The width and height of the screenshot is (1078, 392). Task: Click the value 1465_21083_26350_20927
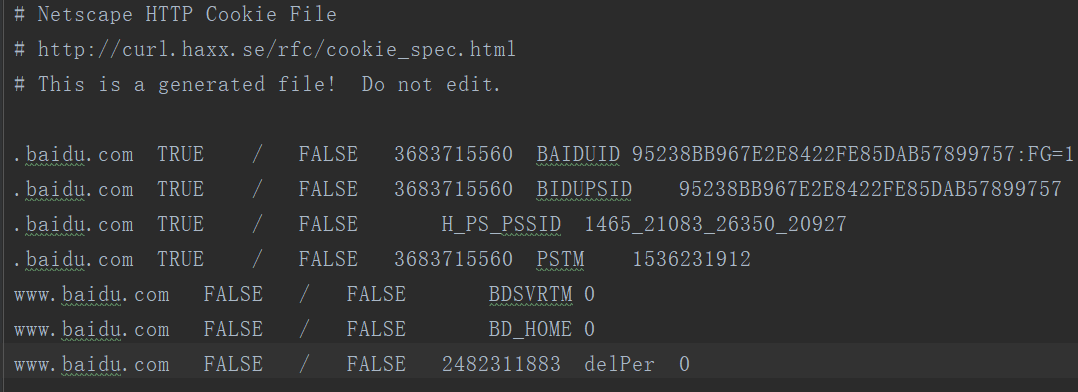click(715, 225)
